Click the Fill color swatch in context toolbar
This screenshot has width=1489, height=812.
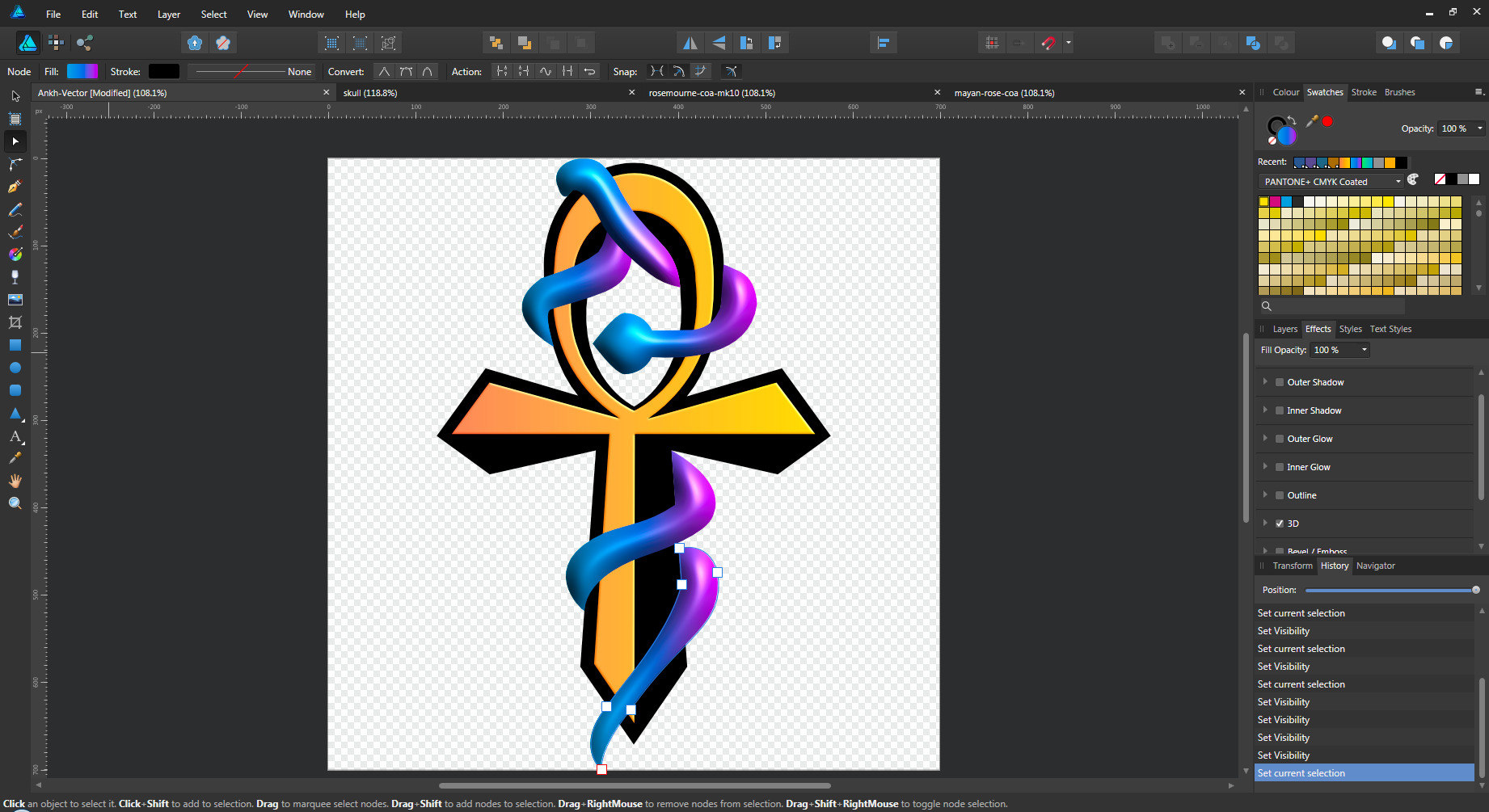(x=82, y=71)
